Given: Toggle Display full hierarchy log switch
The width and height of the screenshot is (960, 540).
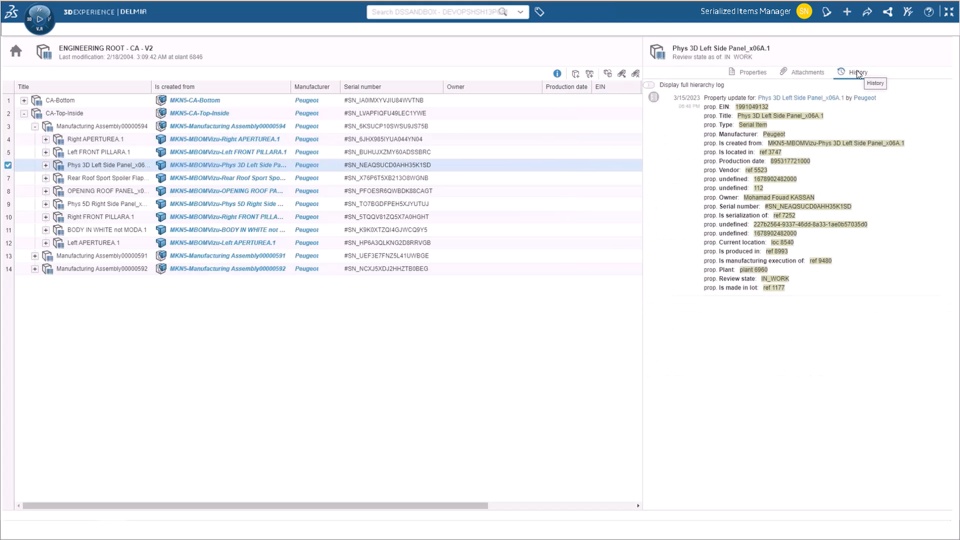Looking at the screenshot, I should pyautogui.click(x=650, y=85).
